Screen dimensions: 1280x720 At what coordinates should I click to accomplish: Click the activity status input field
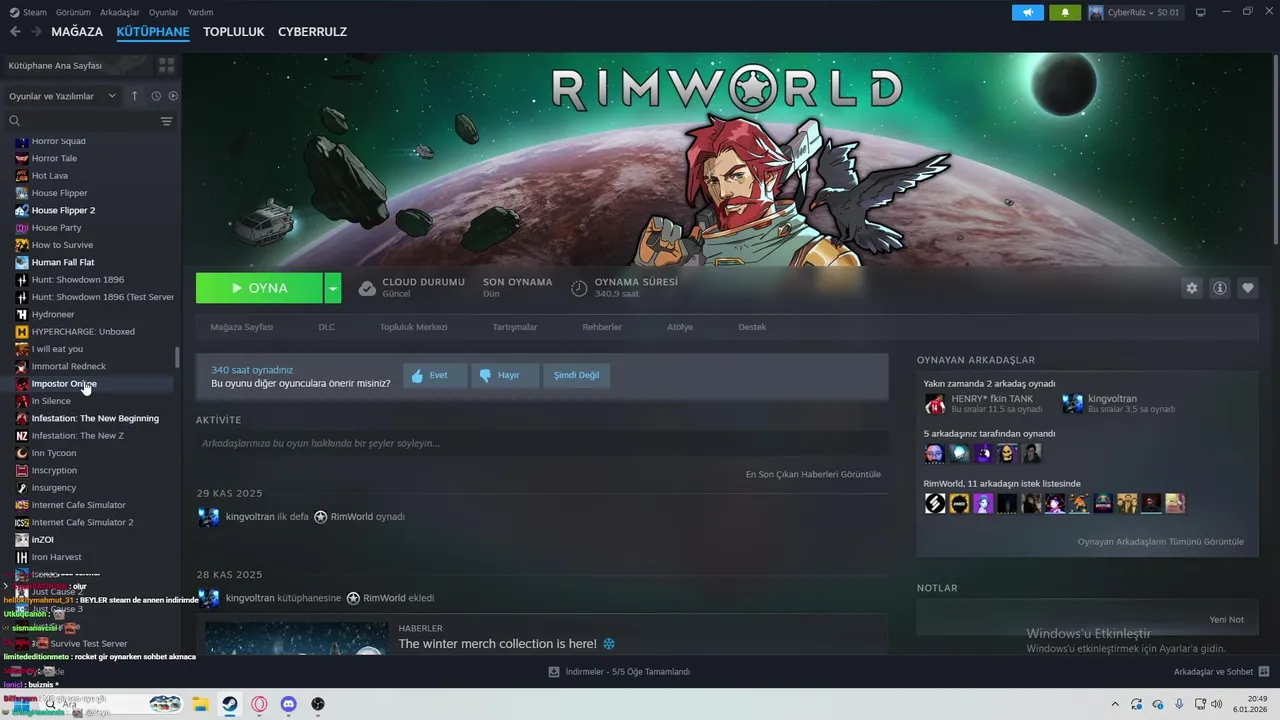coord(542,443)
